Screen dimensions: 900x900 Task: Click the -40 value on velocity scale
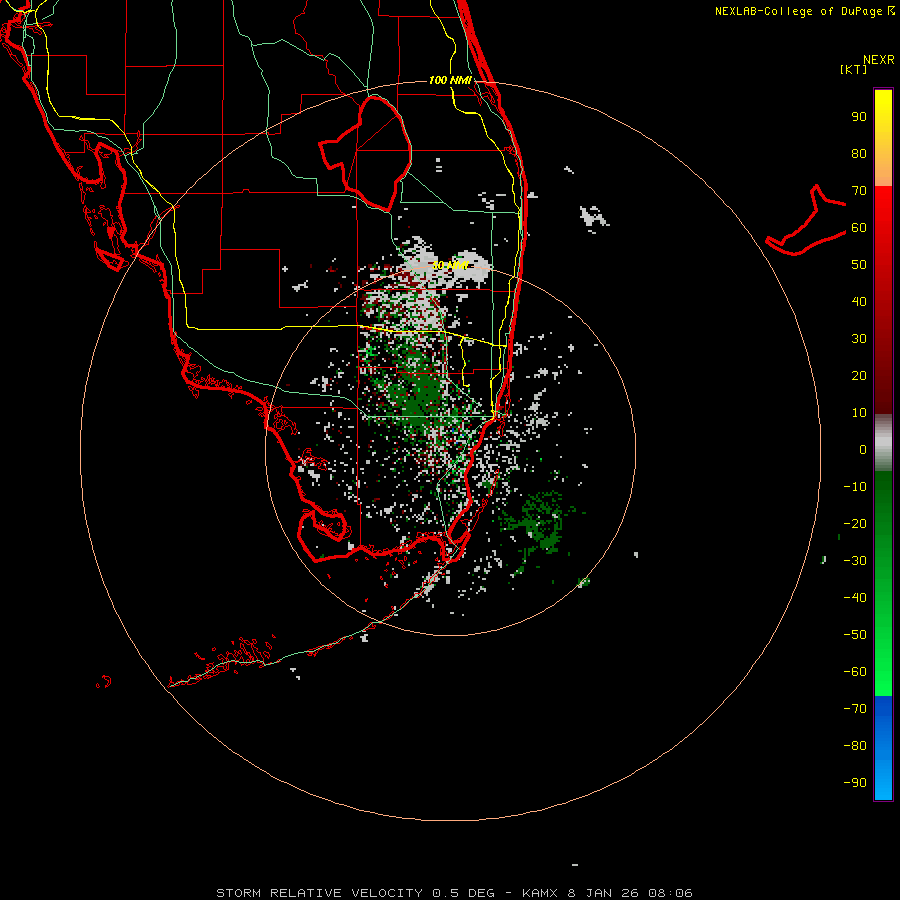click(855, 598)
